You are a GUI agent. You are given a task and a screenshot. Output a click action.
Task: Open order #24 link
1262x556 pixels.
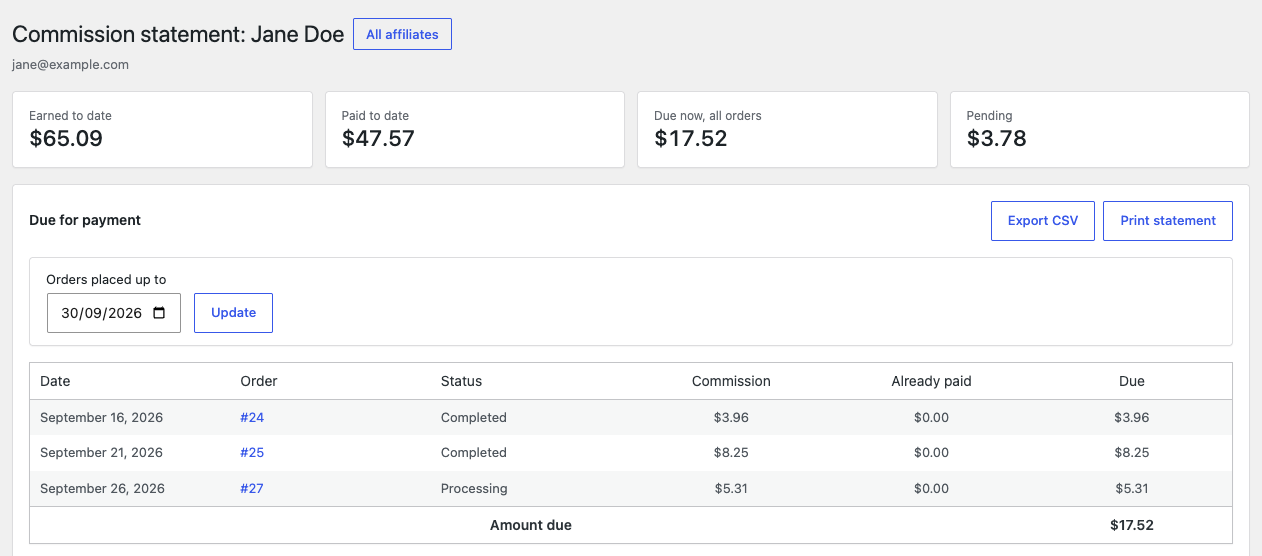(252, 417)
